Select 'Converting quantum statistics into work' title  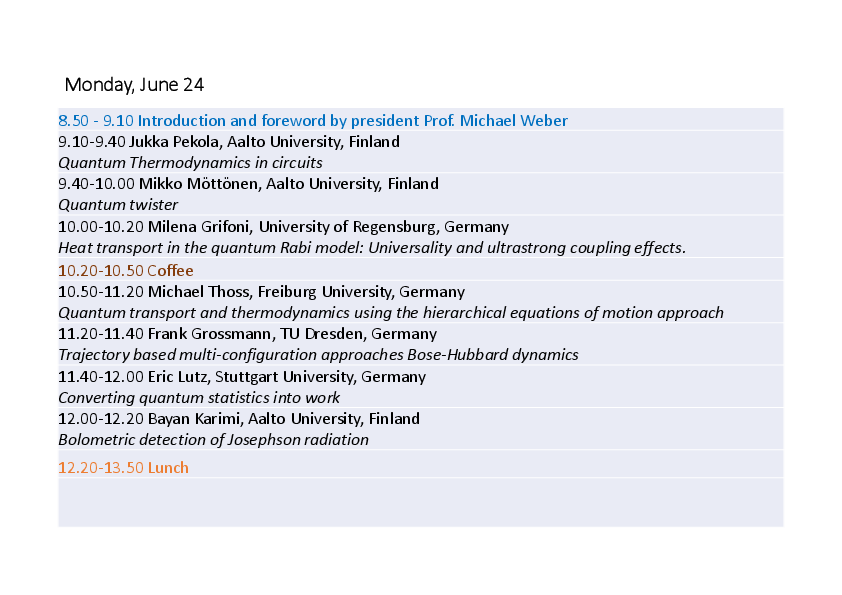[199, 397]
